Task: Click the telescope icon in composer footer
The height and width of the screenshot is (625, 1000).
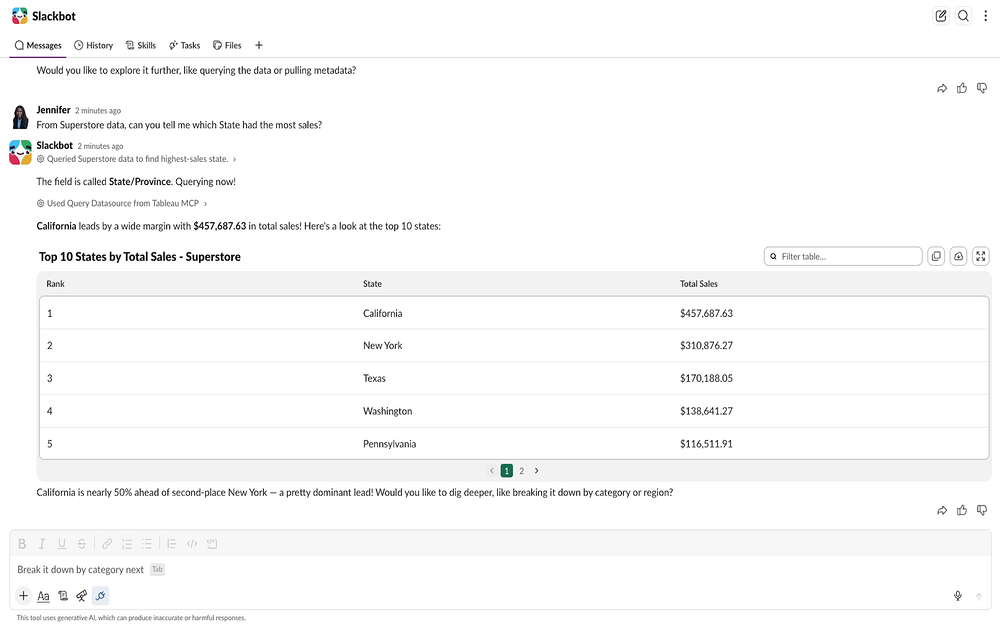Action: pos(82,596)
